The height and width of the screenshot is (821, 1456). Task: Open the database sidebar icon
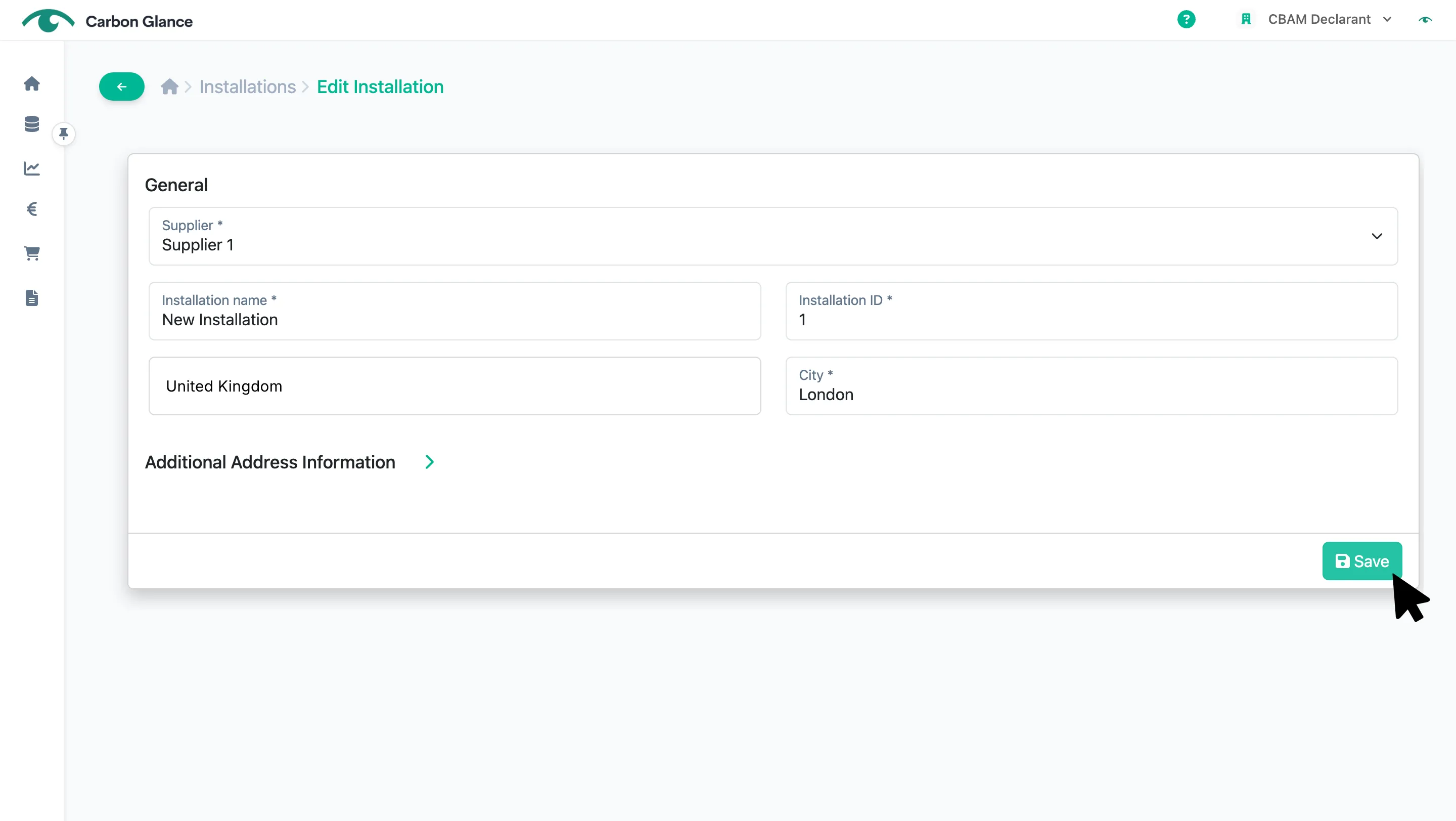(32, 124)
